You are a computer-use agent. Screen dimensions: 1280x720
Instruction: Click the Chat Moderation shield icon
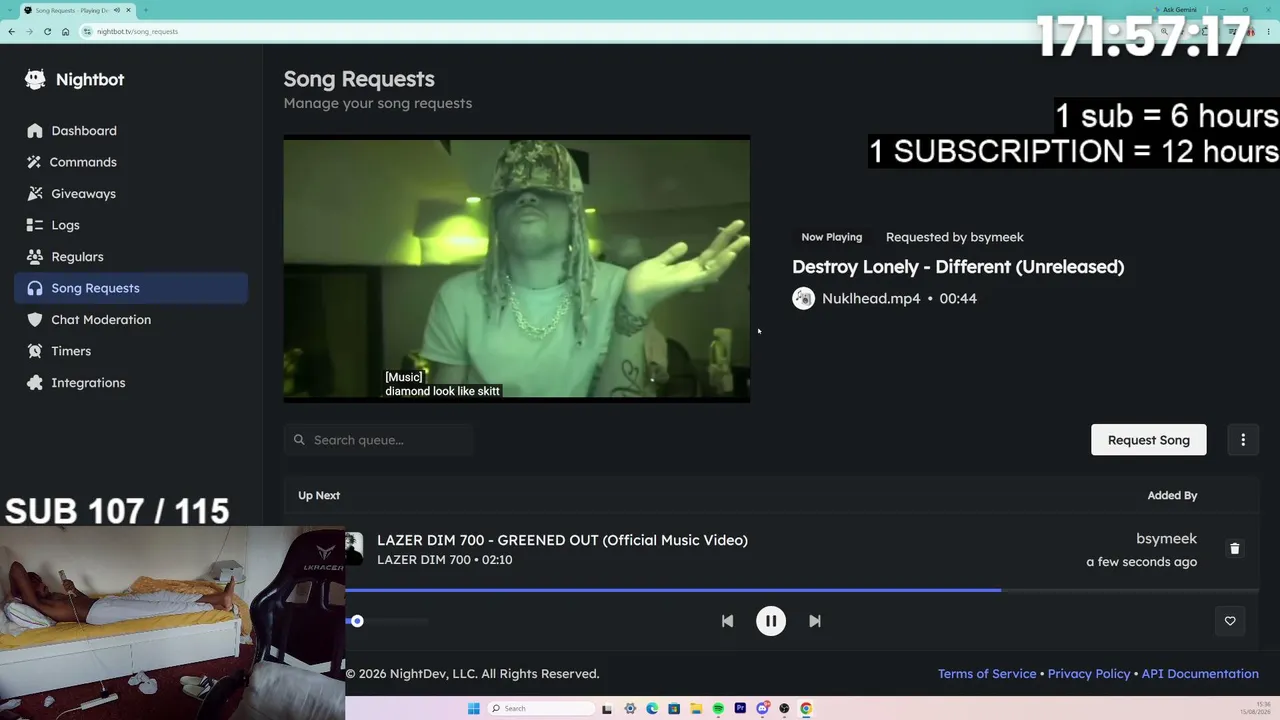(x=35, y=320)
